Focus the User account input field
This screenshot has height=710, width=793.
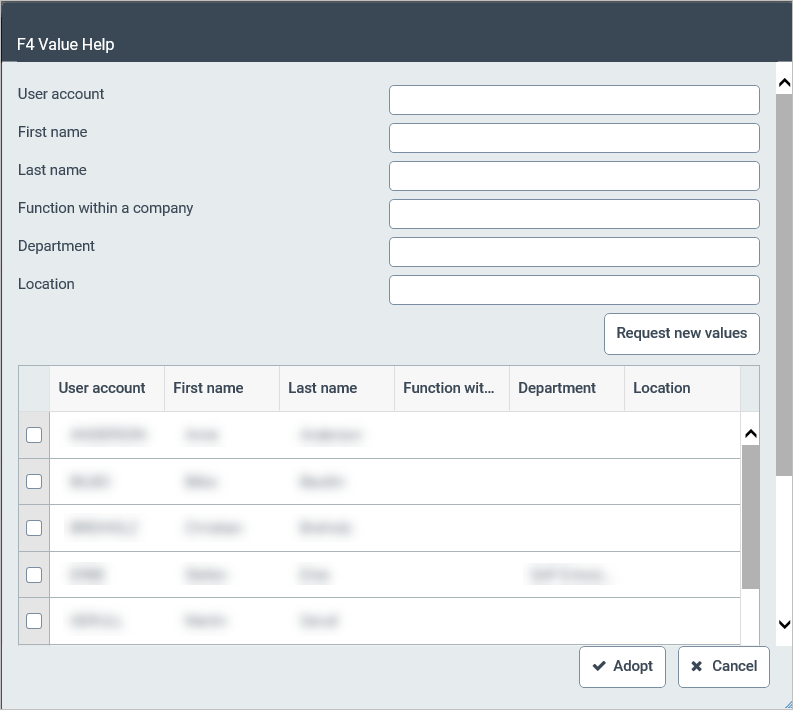(x=574, y=100)
